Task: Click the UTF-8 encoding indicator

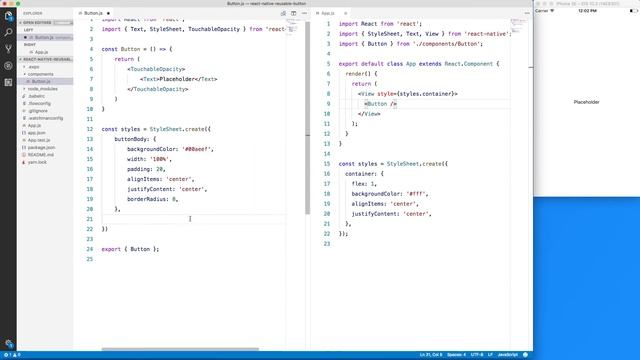Action: click(x=476, y=355)
